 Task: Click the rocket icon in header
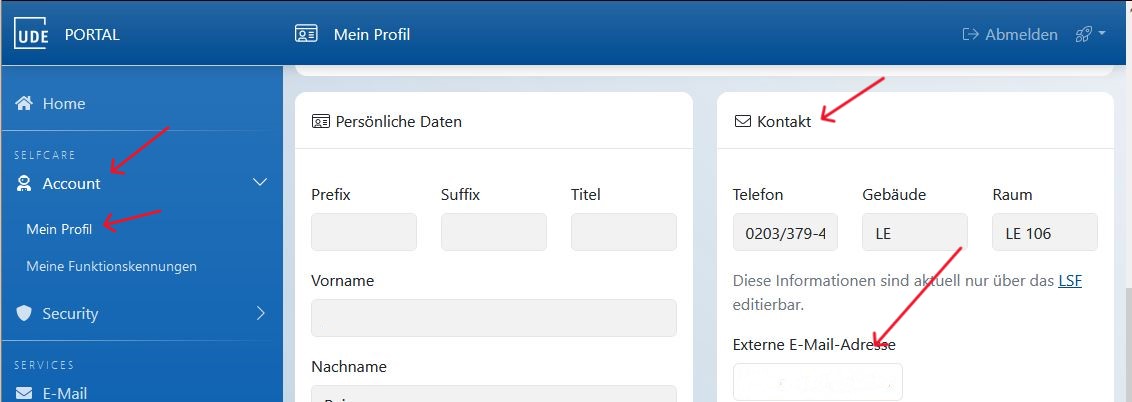coord(1083,34)
